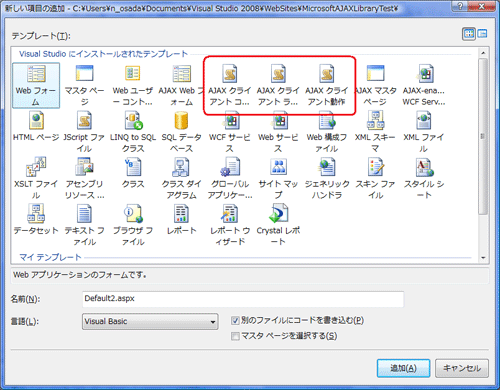Select the XSLT ファイル template

(x=36, y=179)
